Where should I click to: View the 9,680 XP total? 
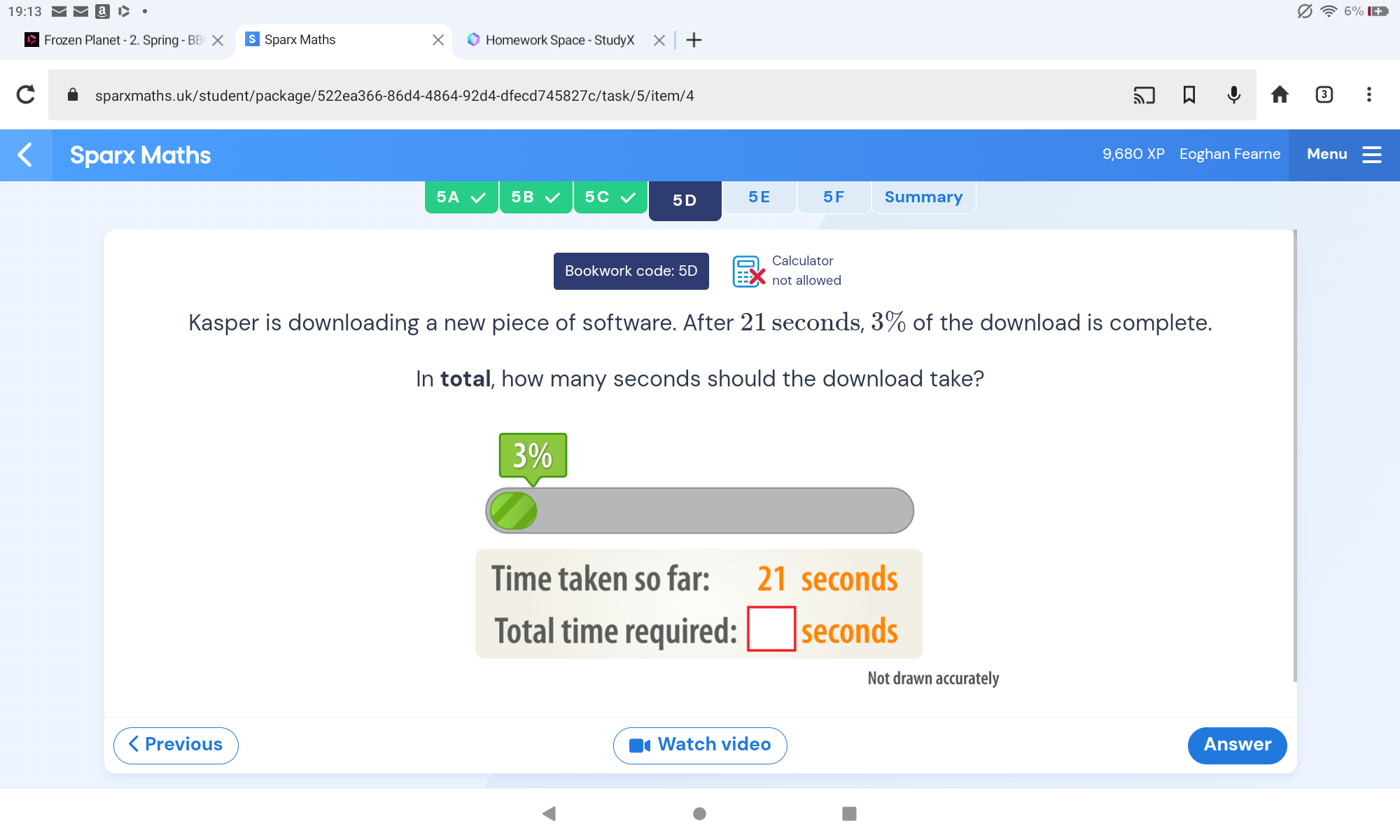1133,154
